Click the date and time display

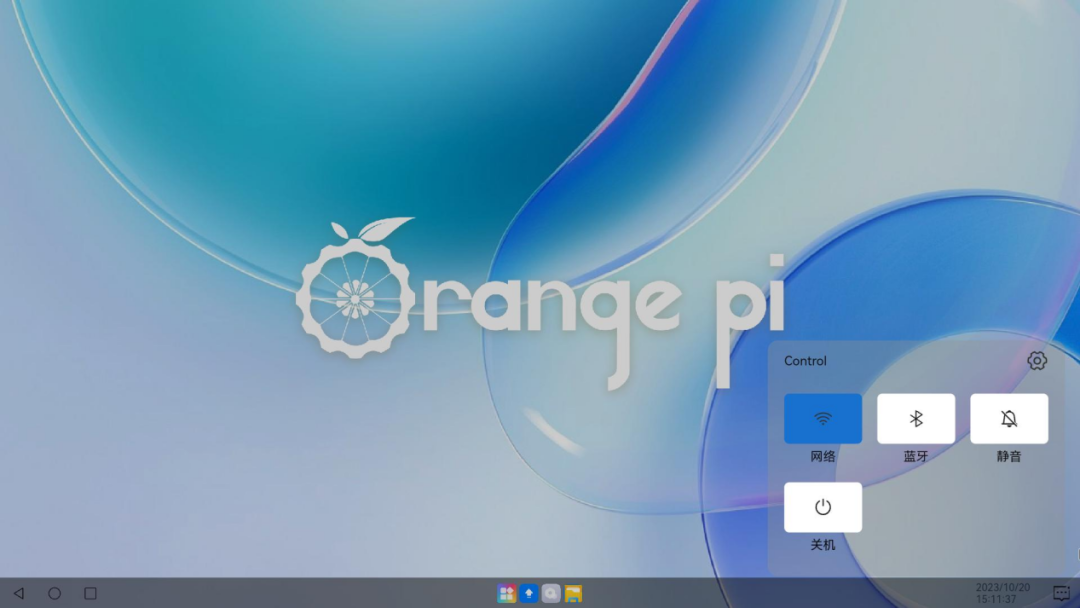click(x=1003, y=593)
